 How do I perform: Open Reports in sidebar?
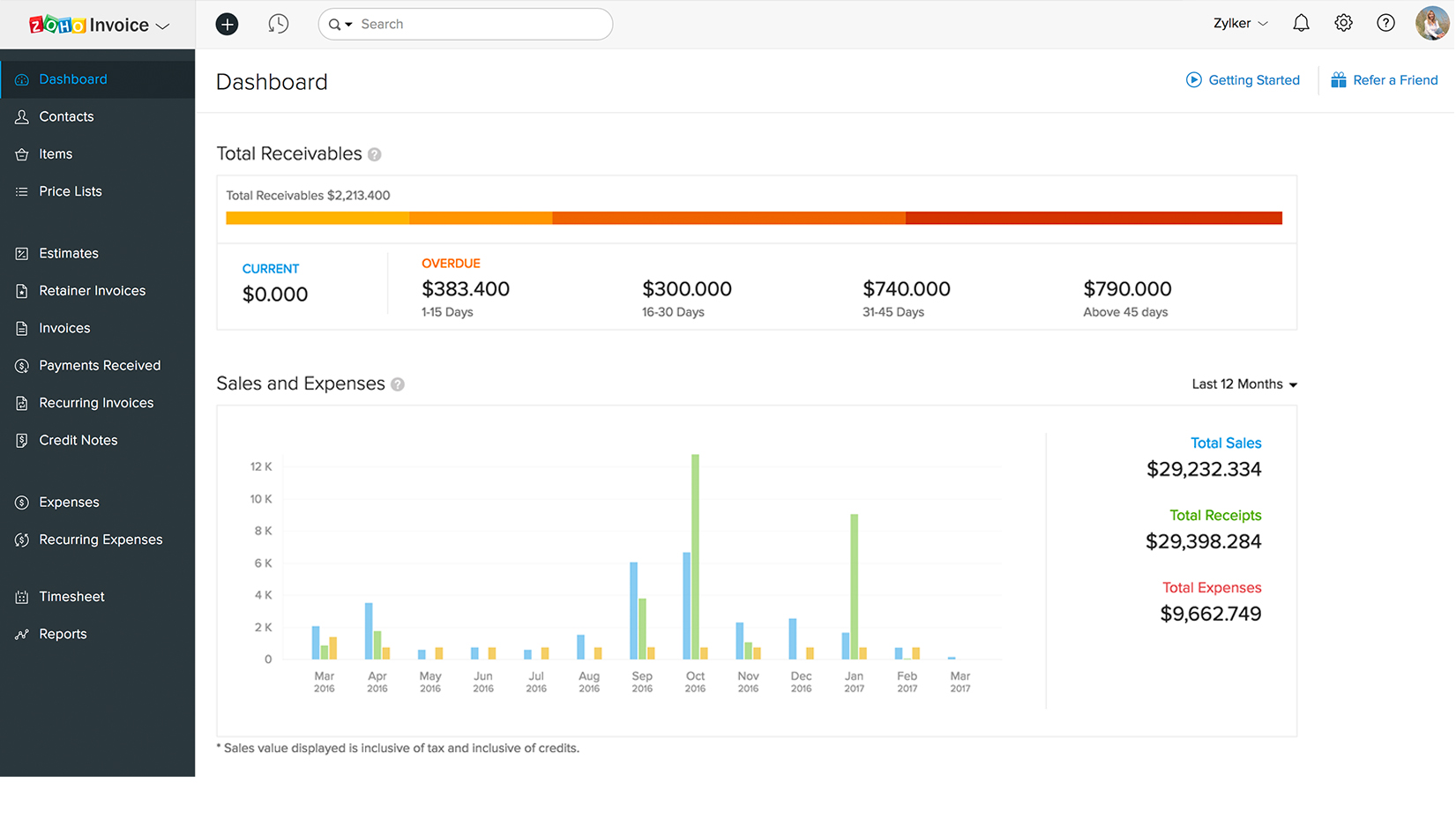pyautogui.click(x=63, y=635)
